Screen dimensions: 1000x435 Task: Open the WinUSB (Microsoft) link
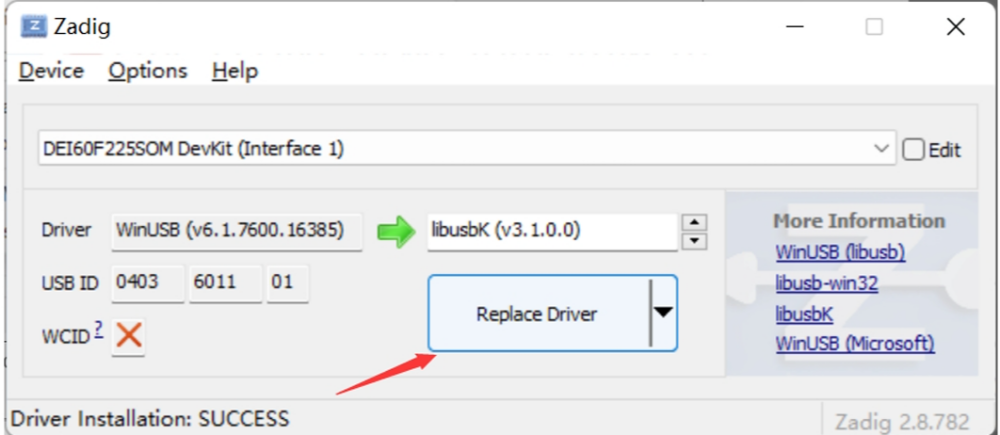[855, 344]
